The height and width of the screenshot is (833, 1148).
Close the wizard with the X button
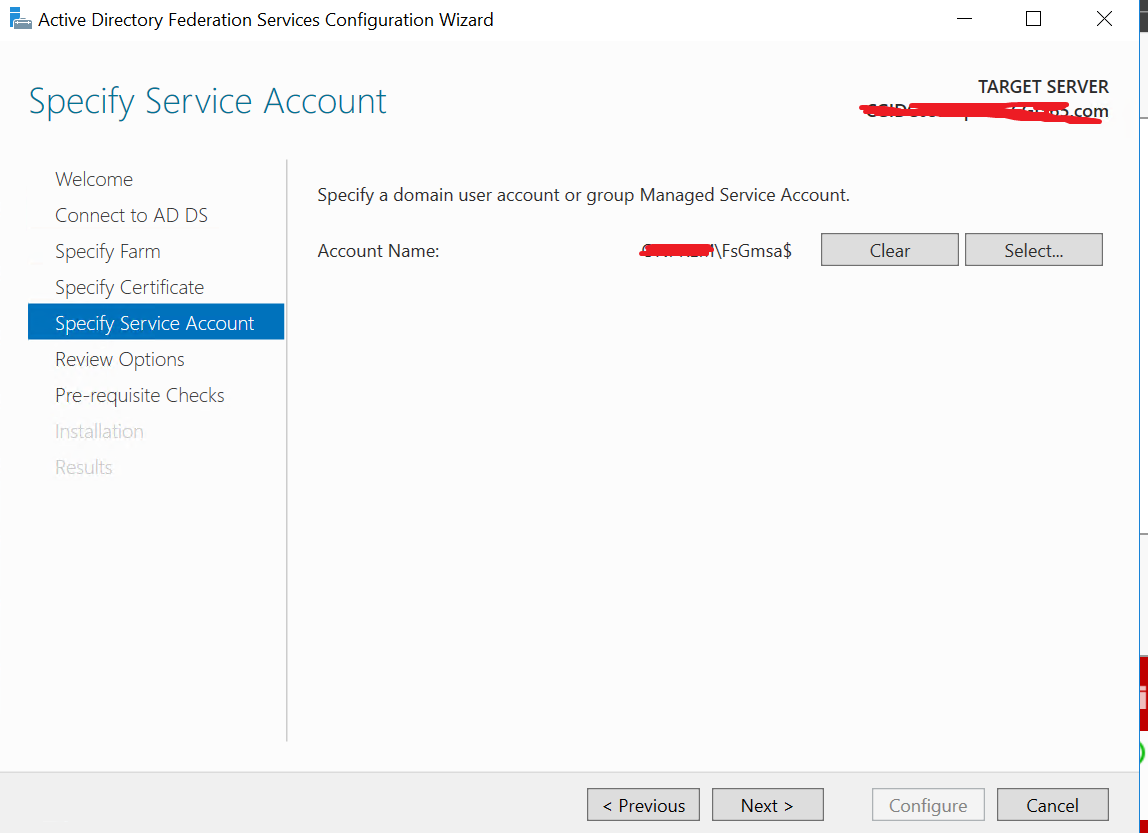[x=1104, y=19]
